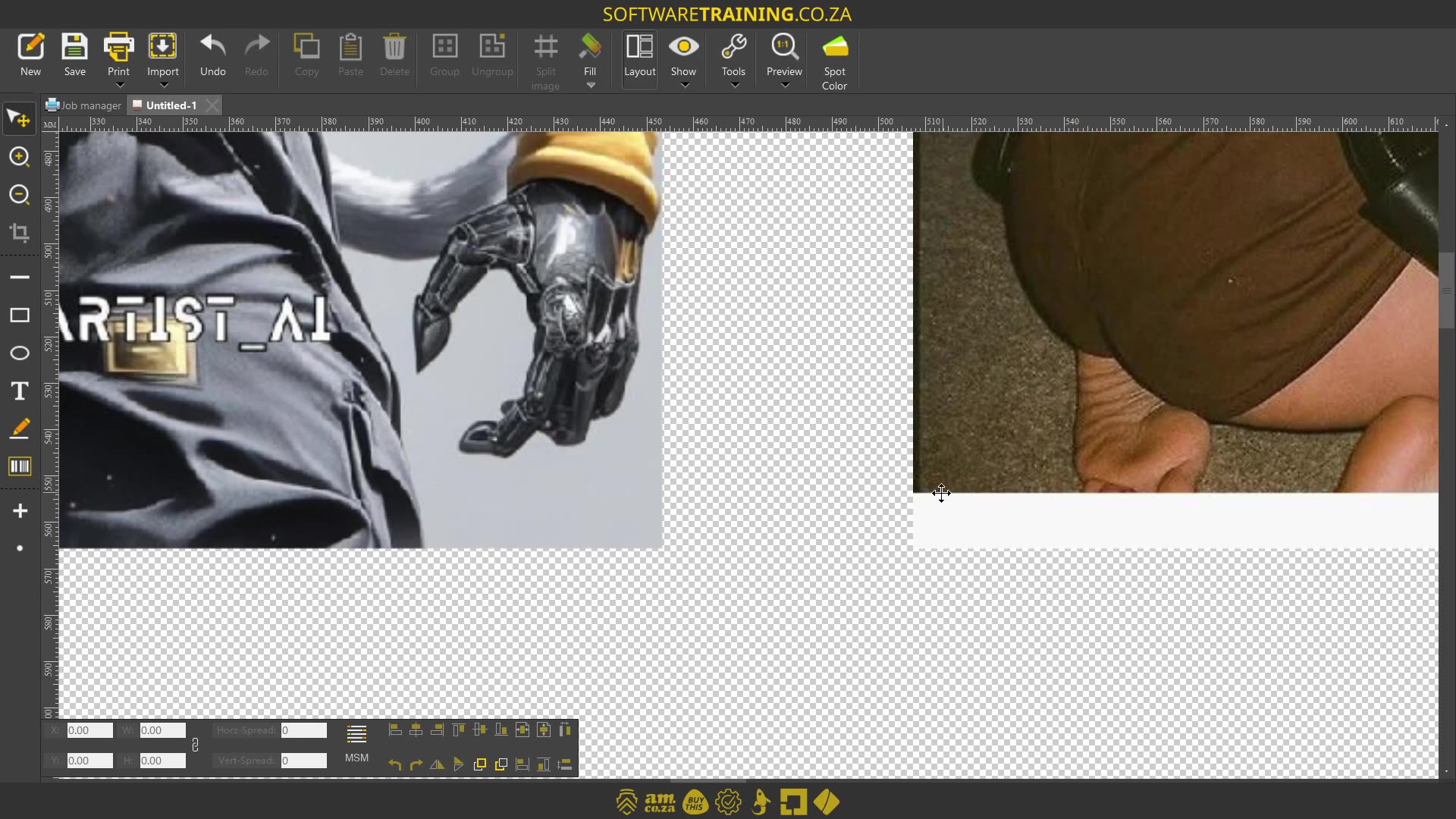This screenshot has height=819, width=1456.
Task: Click the Tools wrench icon
Action: 733,47
